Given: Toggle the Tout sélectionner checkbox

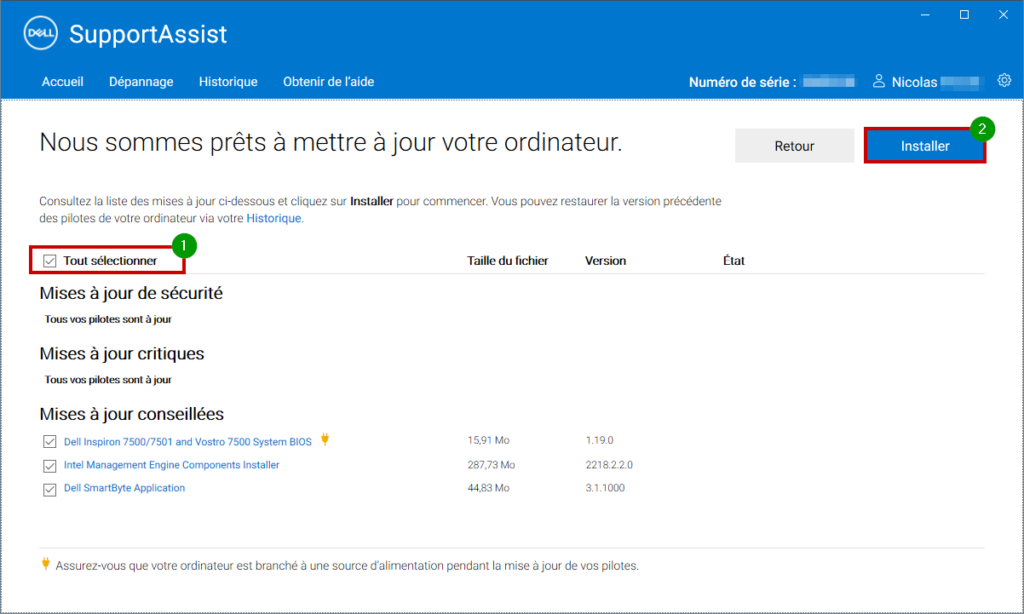Looking at the screenshot, I should 50,261.
